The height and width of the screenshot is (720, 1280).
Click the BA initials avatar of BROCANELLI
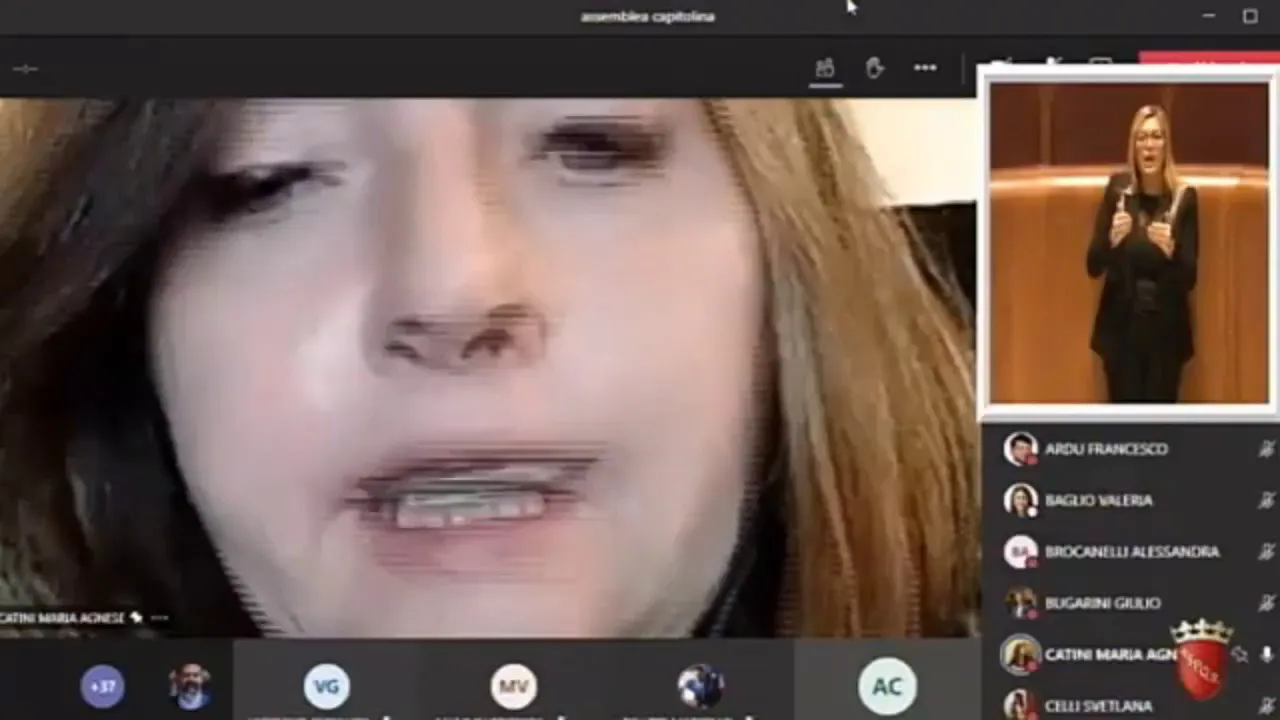point(1020,551)
